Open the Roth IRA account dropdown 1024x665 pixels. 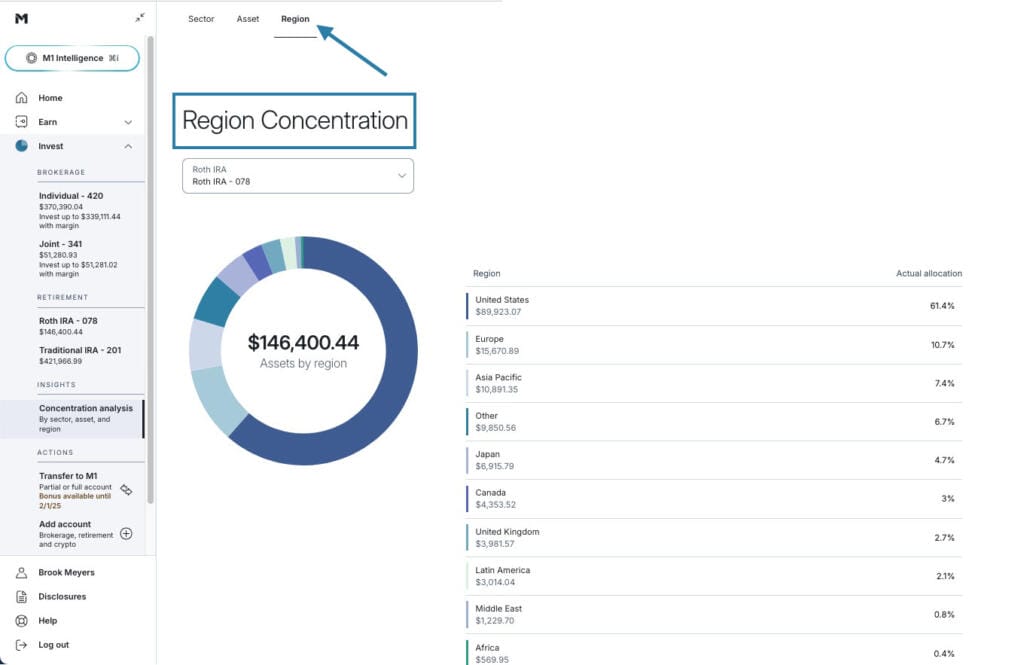point(298,176)
